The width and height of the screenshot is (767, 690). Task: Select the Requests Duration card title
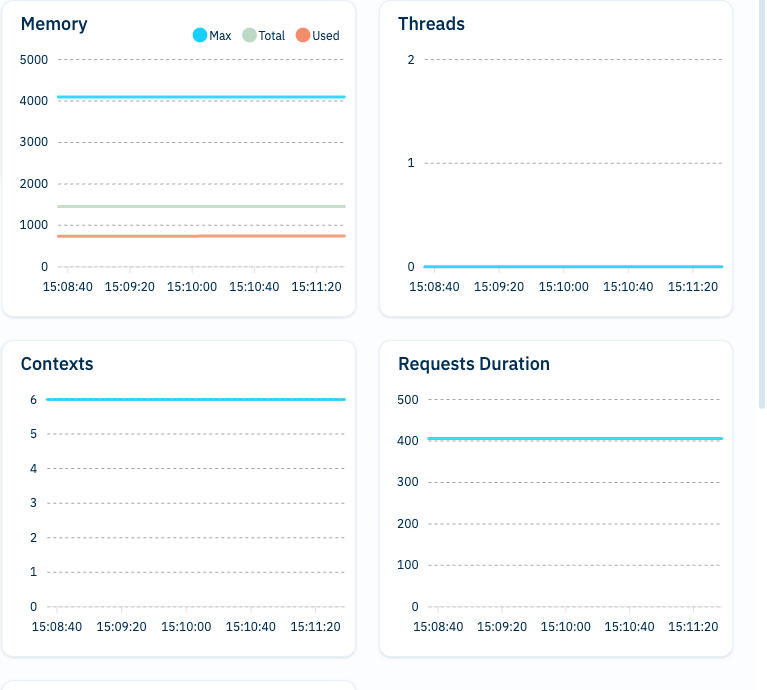point(474,364)
